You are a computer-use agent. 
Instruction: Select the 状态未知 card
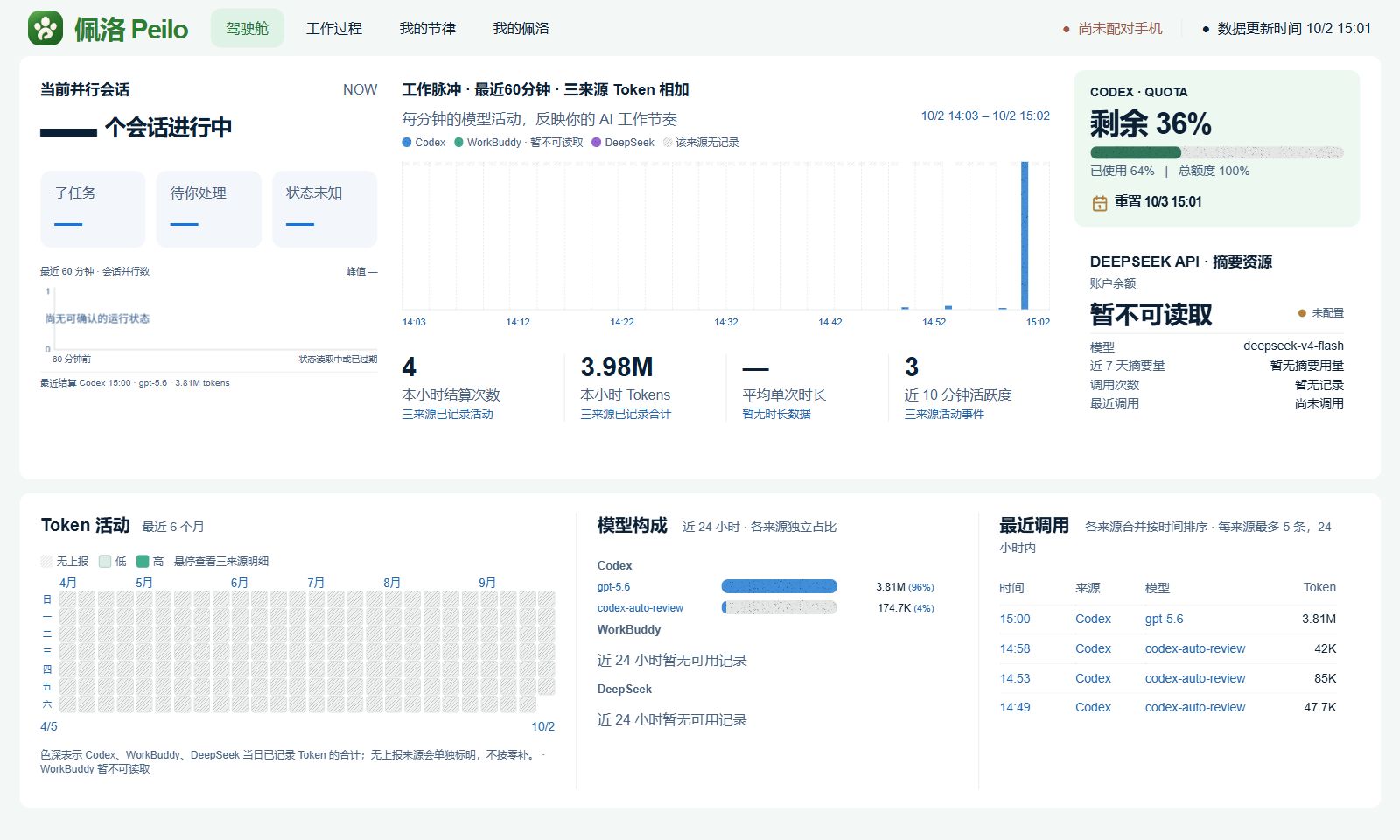coord(325,209)
